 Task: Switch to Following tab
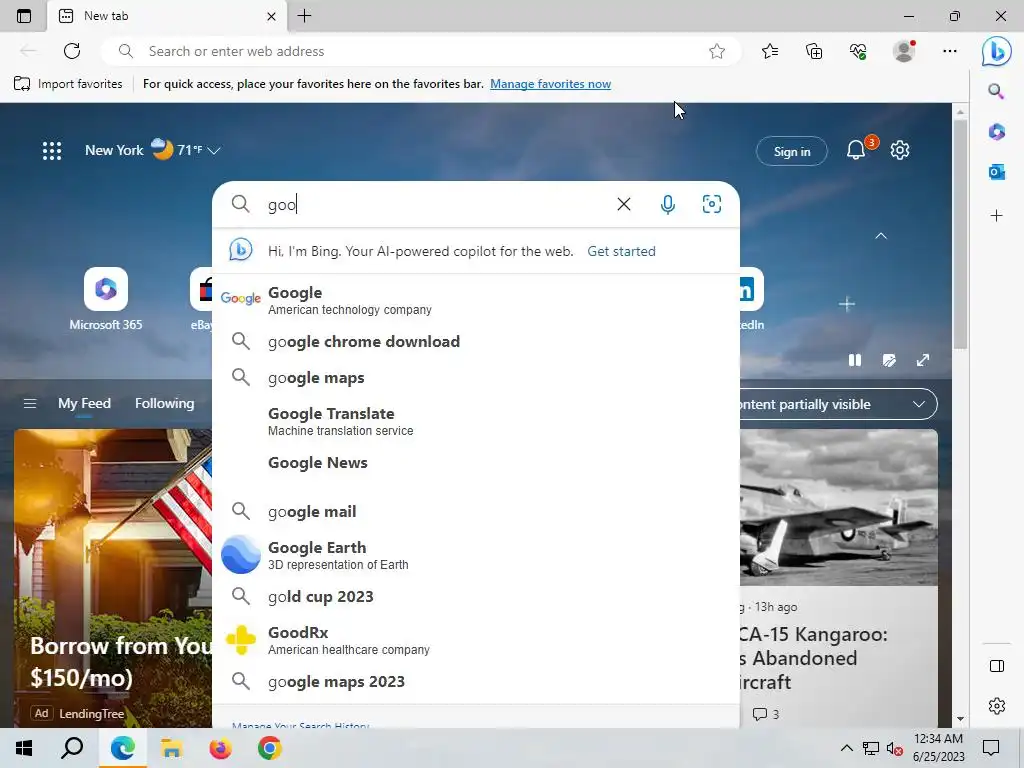coord(165,404)
